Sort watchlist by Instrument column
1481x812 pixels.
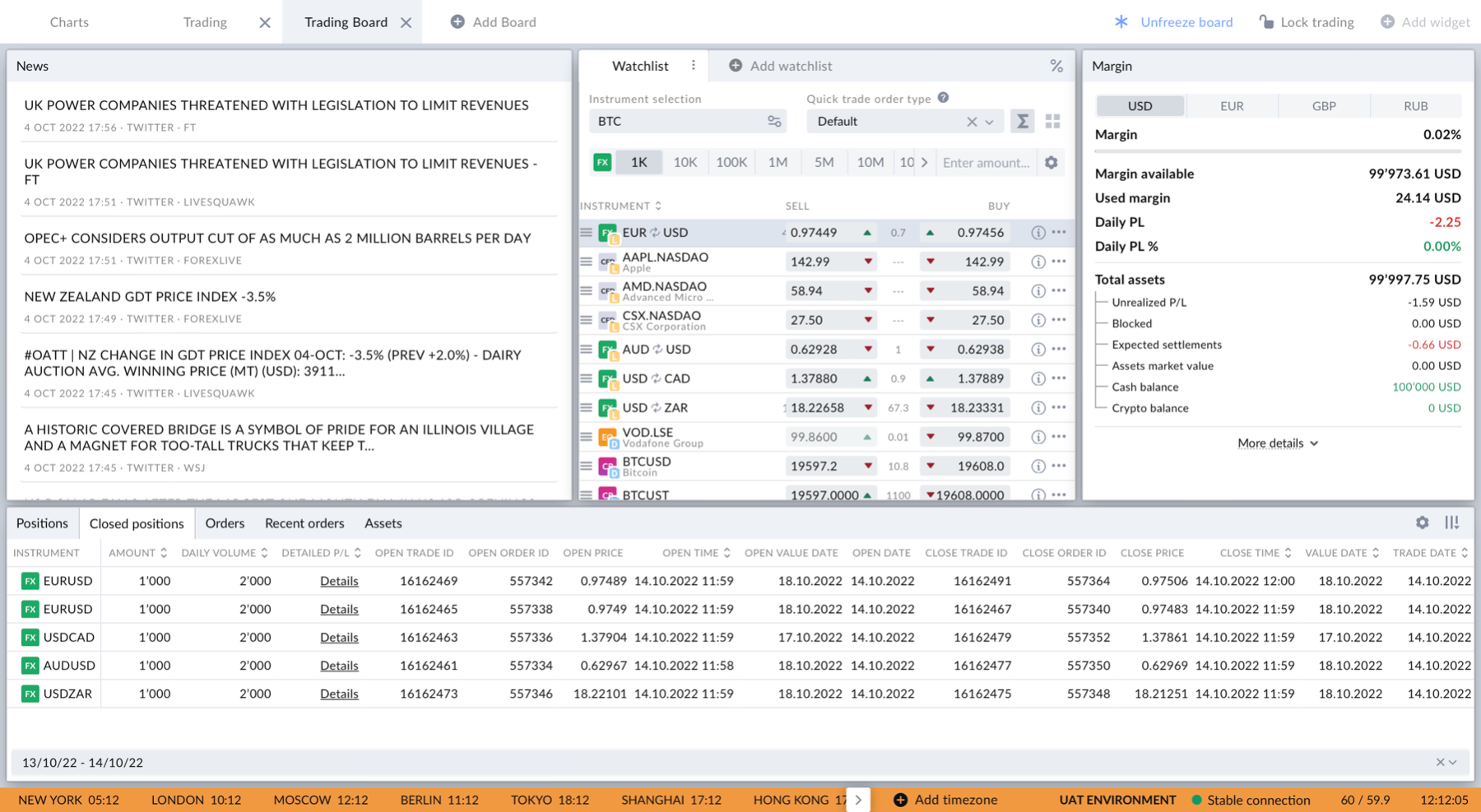(620, 206)
